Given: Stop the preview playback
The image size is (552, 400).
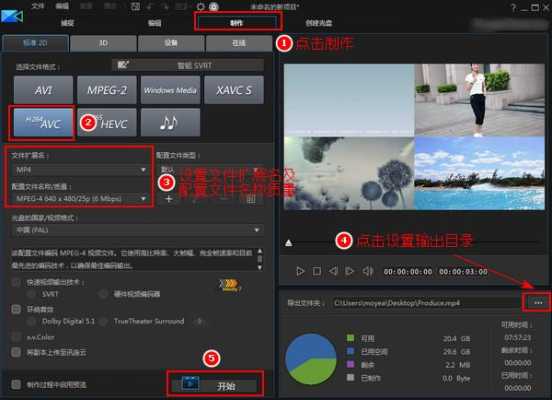Looking at the screenshot, I should tap(317, 271).
